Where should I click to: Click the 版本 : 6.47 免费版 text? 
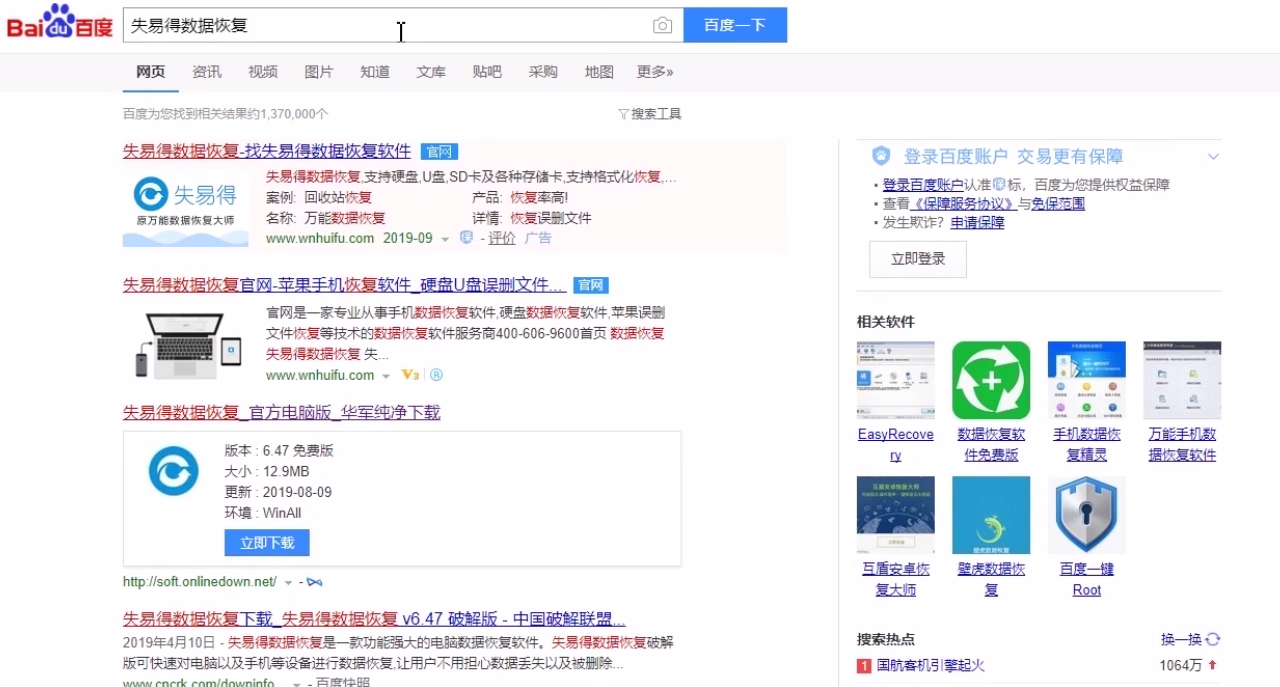(279, 451)
